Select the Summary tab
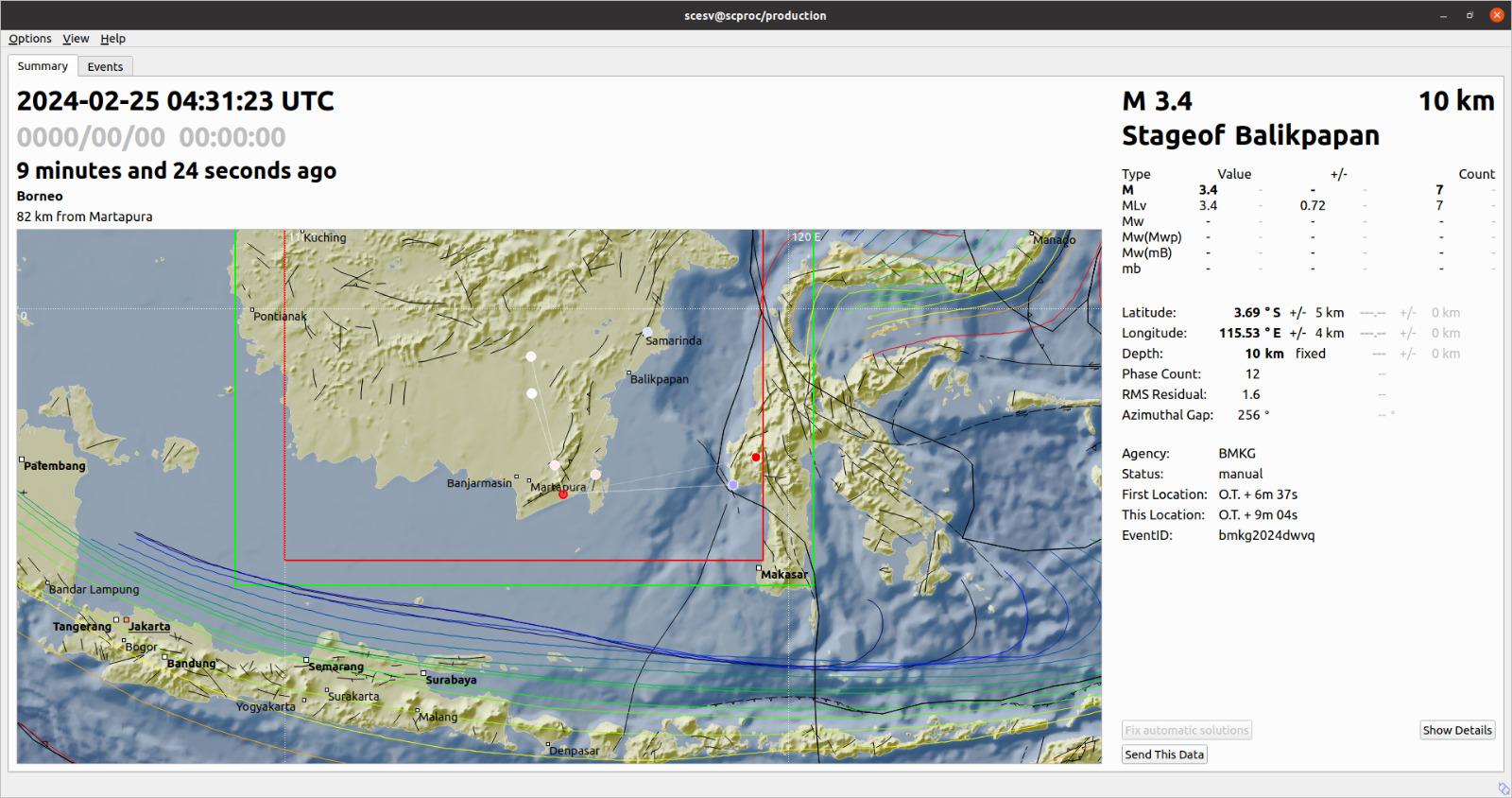1512x798 pixels. pyautogui.click(x=43, y=66)
